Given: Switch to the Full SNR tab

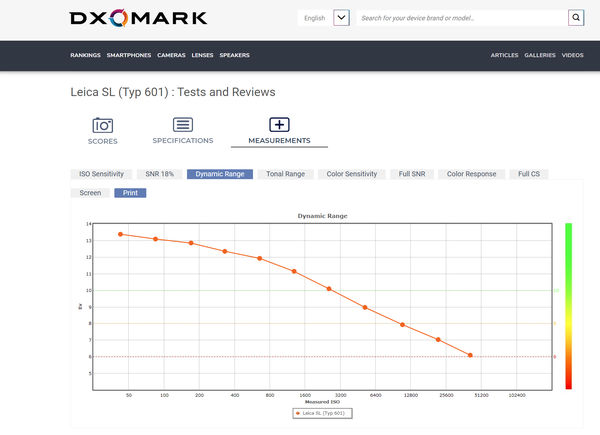Looking at the screenshot, I should point(412,174).
